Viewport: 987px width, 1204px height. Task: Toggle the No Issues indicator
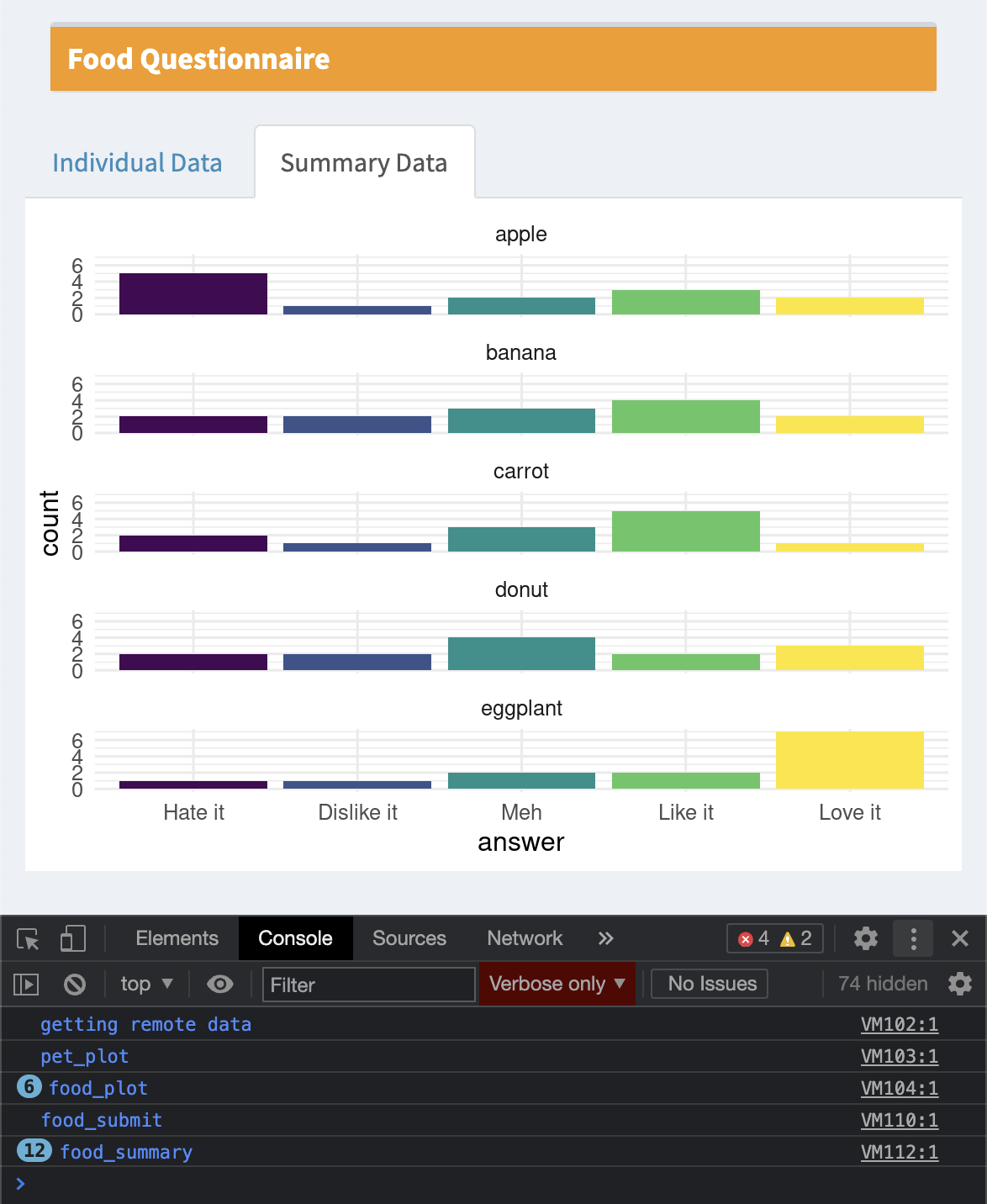pyautogui.click(x=709, y=984)
